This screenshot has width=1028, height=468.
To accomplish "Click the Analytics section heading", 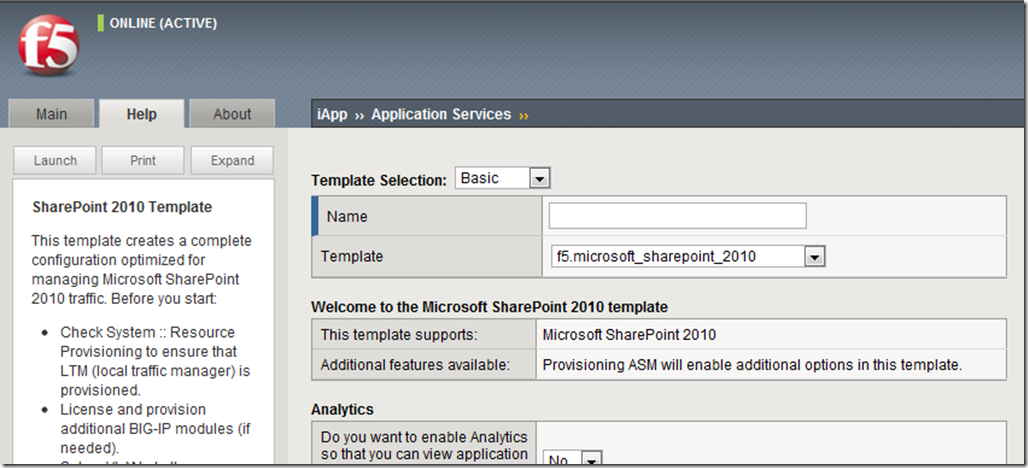I will pos(342,410).
